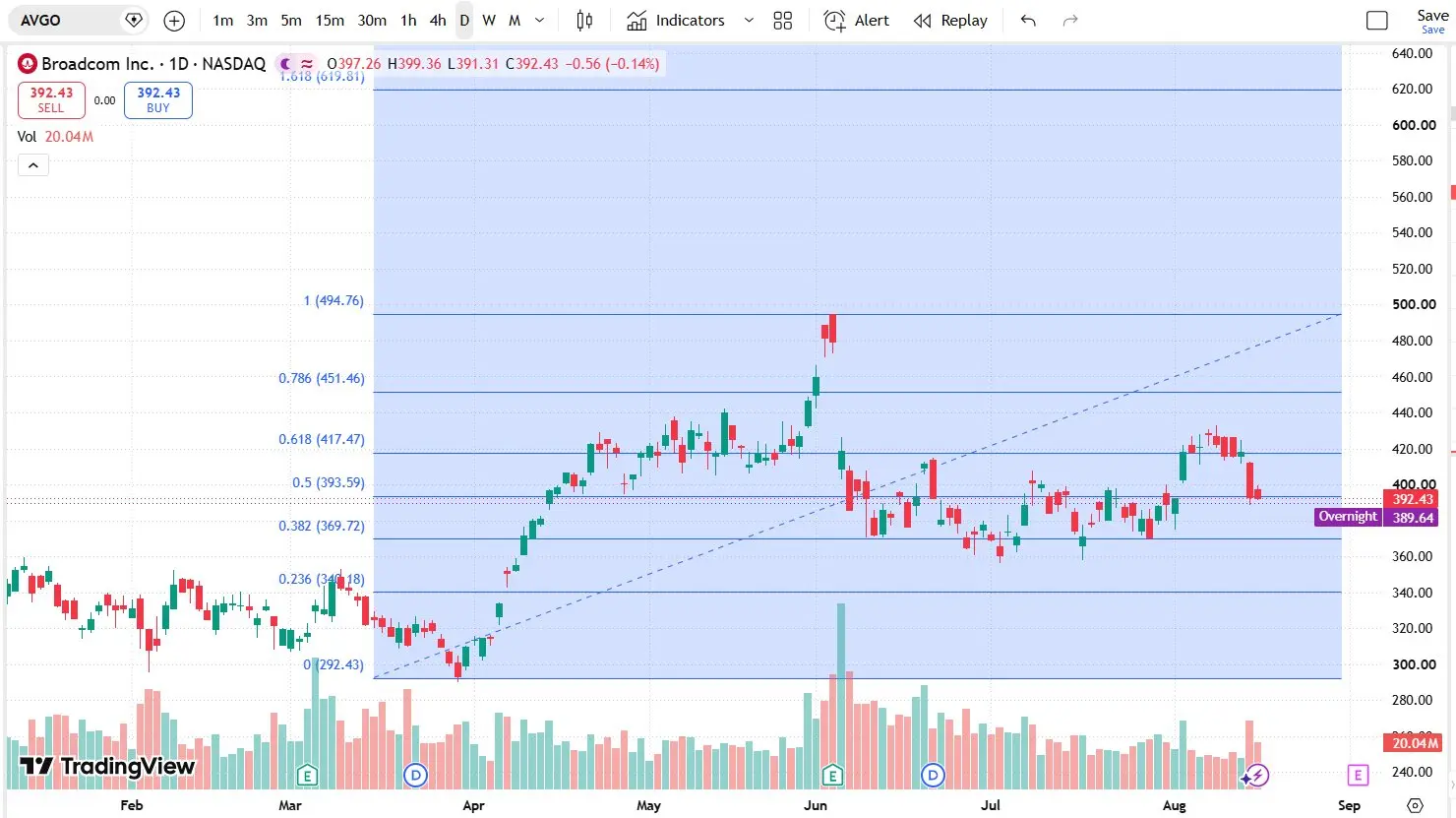1456x818 pixels.
Task: Click the close value C392.43
Action: (531, 64)
